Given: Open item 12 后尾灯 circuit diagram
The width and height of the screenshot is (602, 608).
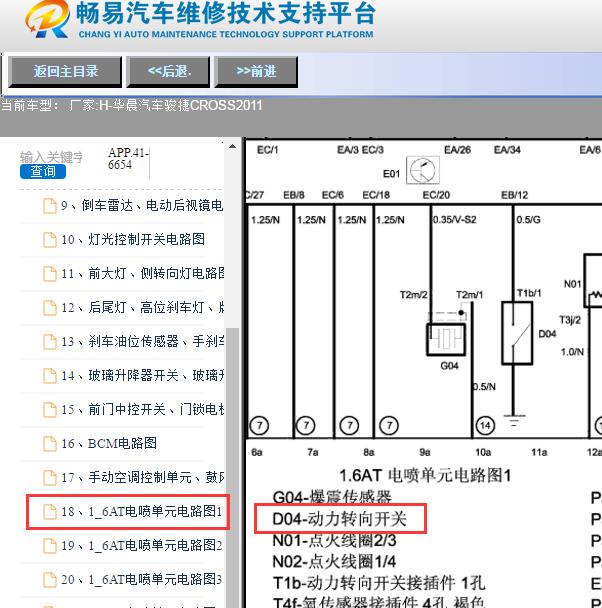Looking at the screenshot, I should 141,308.
